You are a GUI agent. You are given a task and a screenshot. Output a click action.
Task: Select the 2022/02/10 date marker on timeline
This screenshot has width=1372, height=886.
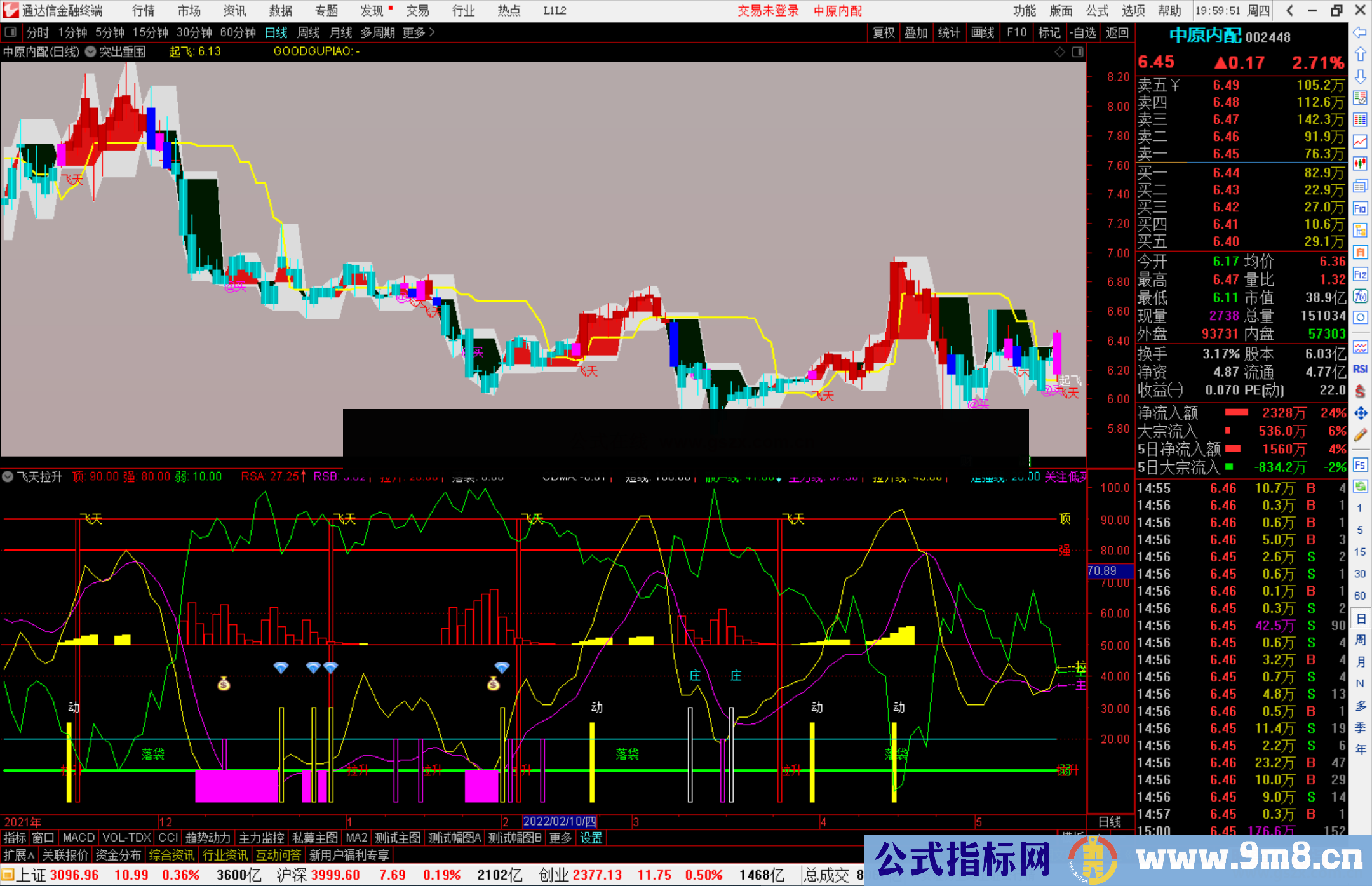(559, 821)
